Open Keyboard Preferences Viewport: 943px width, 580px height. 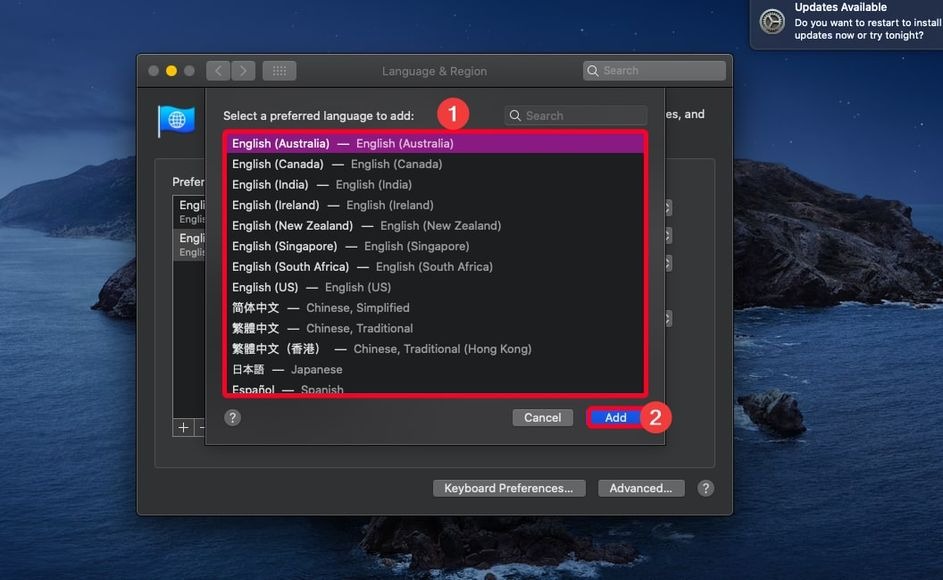click(x=509, y=488)
